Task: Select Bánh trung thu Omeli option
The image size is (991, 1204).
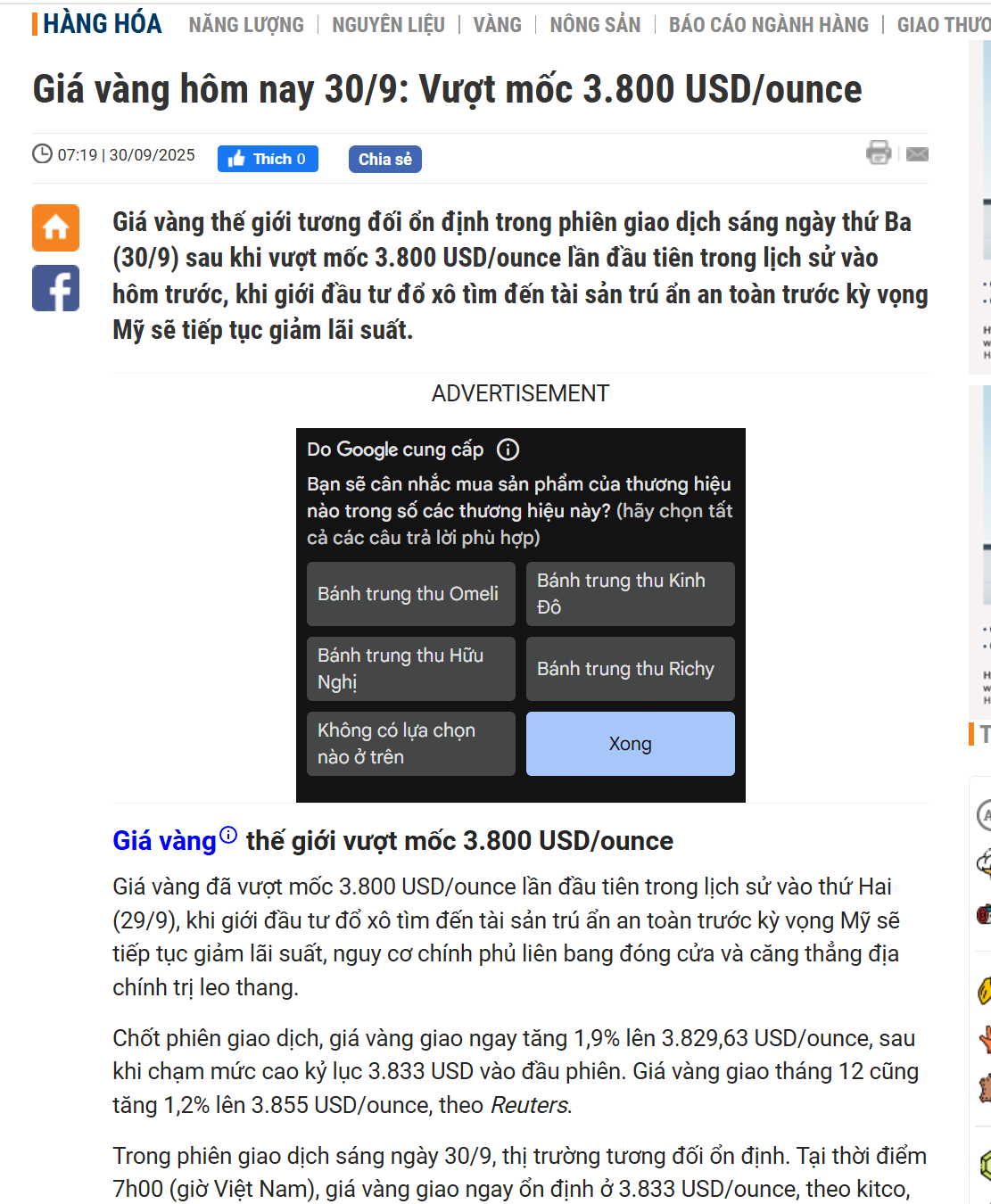Action: click(411, 594)
